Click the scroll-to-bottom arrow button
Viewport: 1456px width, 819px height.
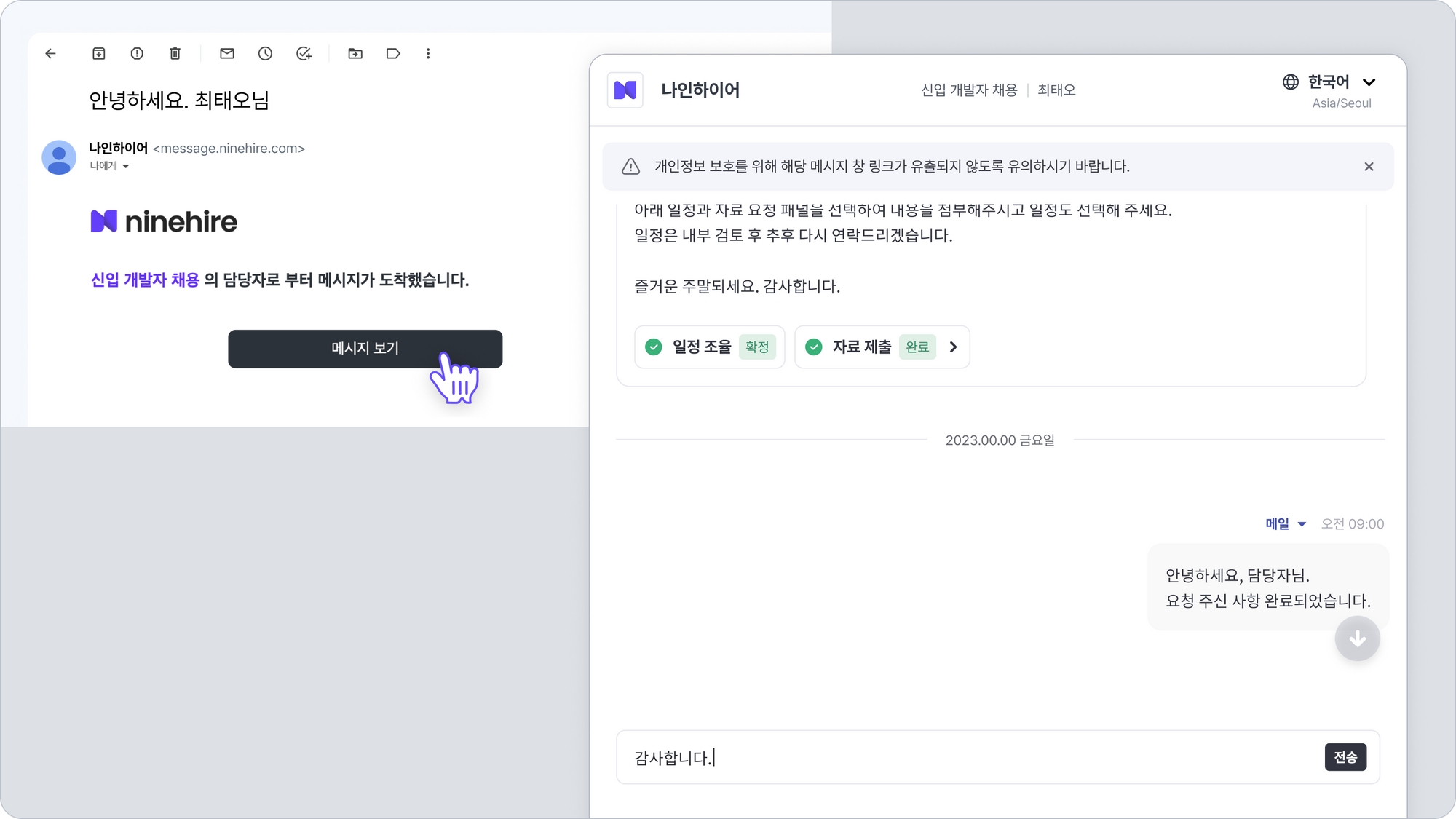[1357, 638]
